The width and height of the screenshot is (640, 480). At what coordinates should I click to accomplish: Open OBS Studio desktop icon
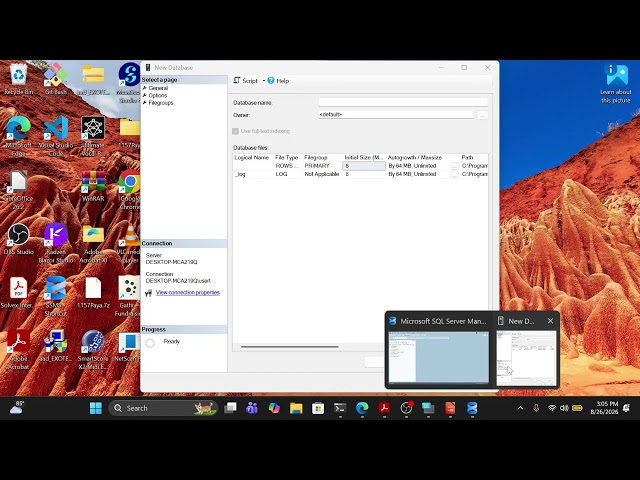[18, 240]
